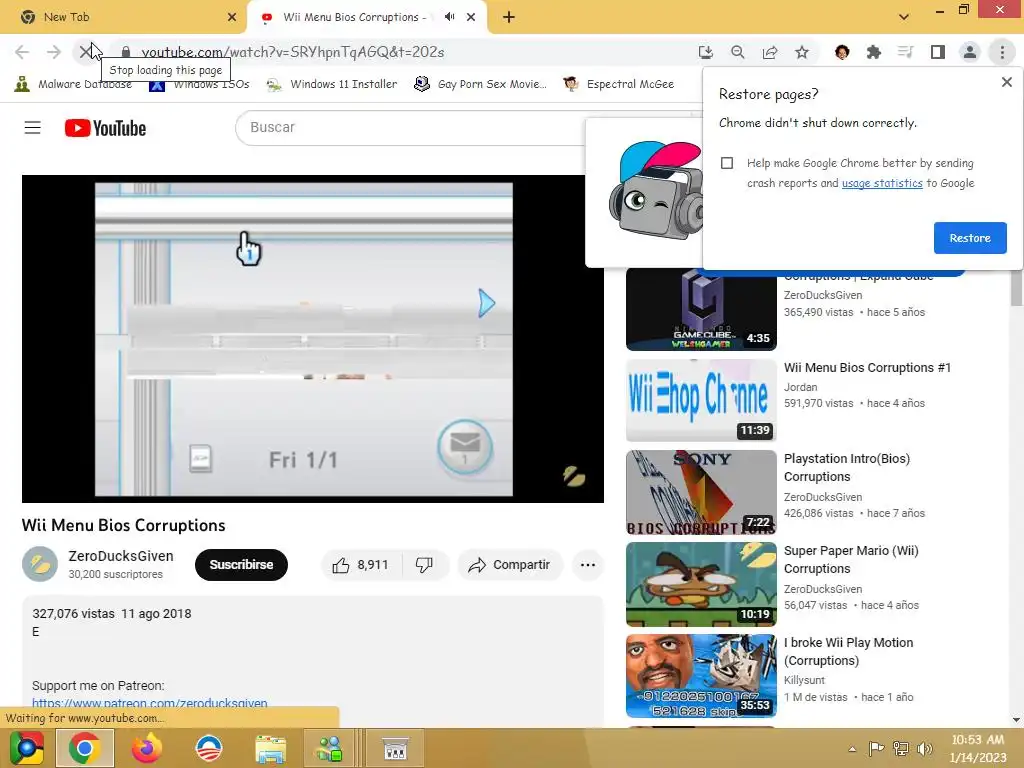This screenshot has height=768, width=1024.
Task: Open the Windows ISOs bookmark
Action: click(199, 84)
